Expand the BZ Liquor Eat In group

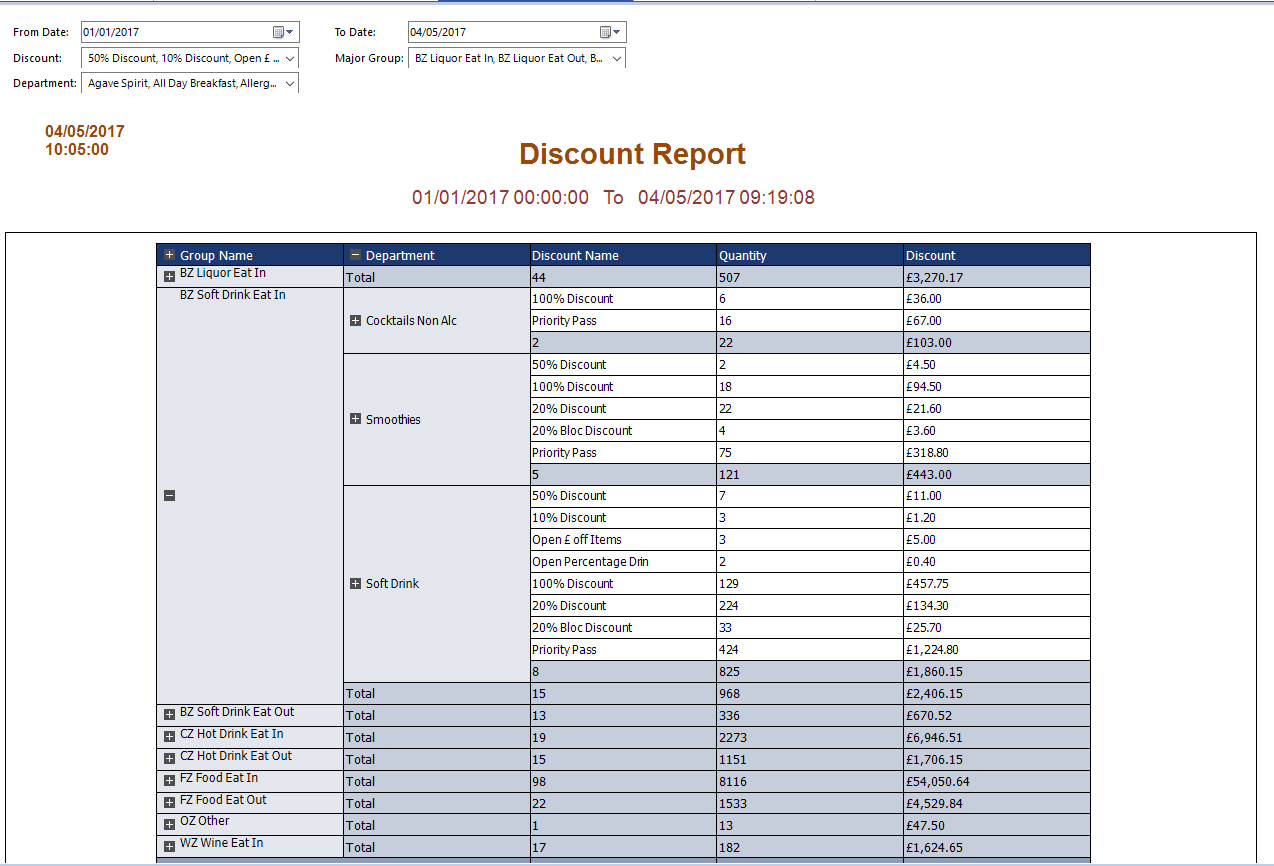(170, 277)
